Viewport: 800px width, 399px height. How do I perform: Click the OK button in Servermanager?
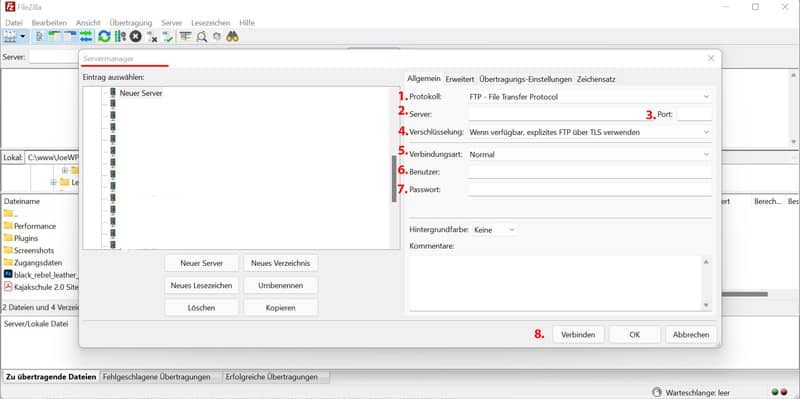(x=634, y=335)
